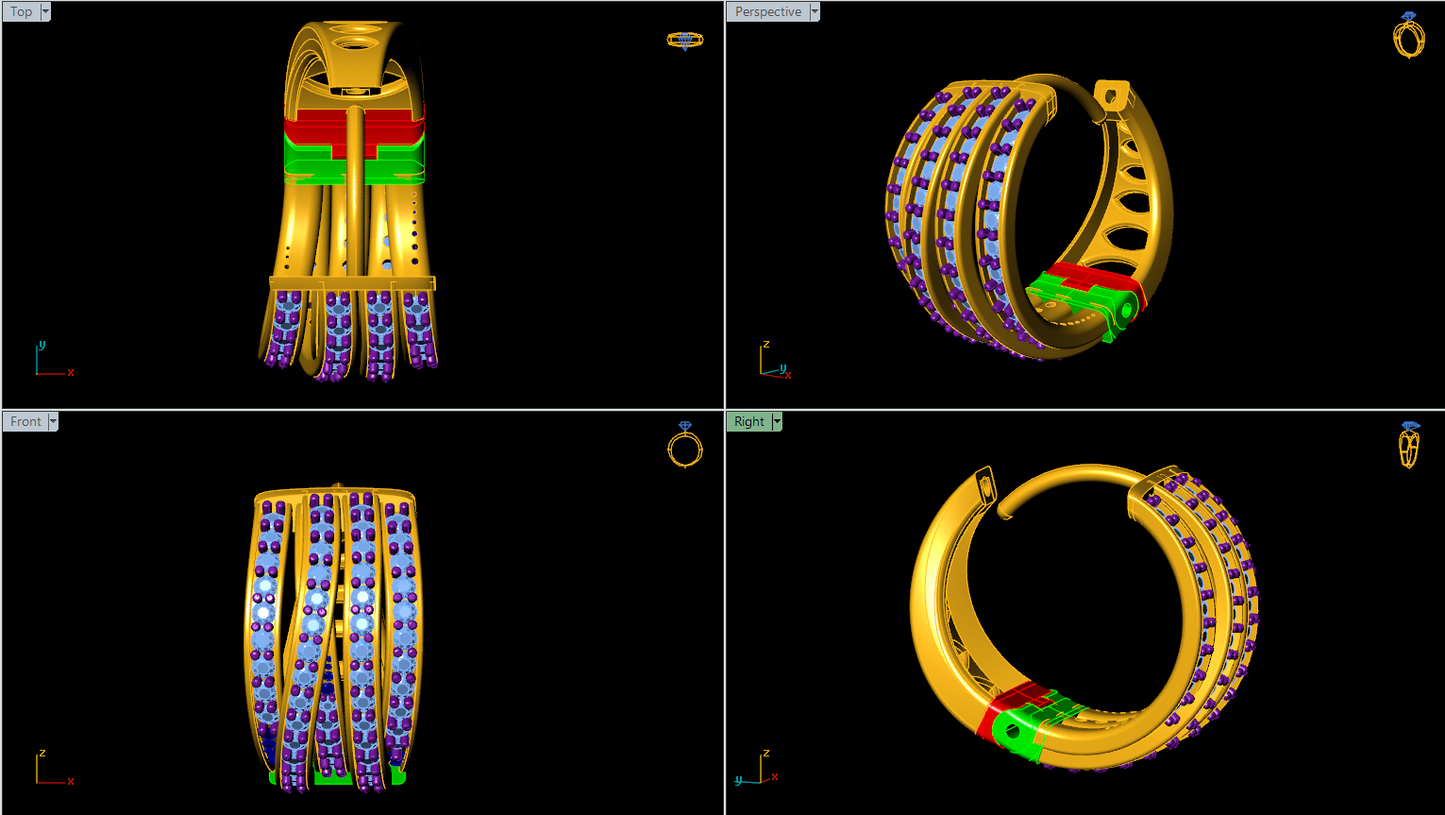The height and width of the screenshot is (815, 1445).
Task: Expand the Right viewport dropdown arrow
Action: 776,422
